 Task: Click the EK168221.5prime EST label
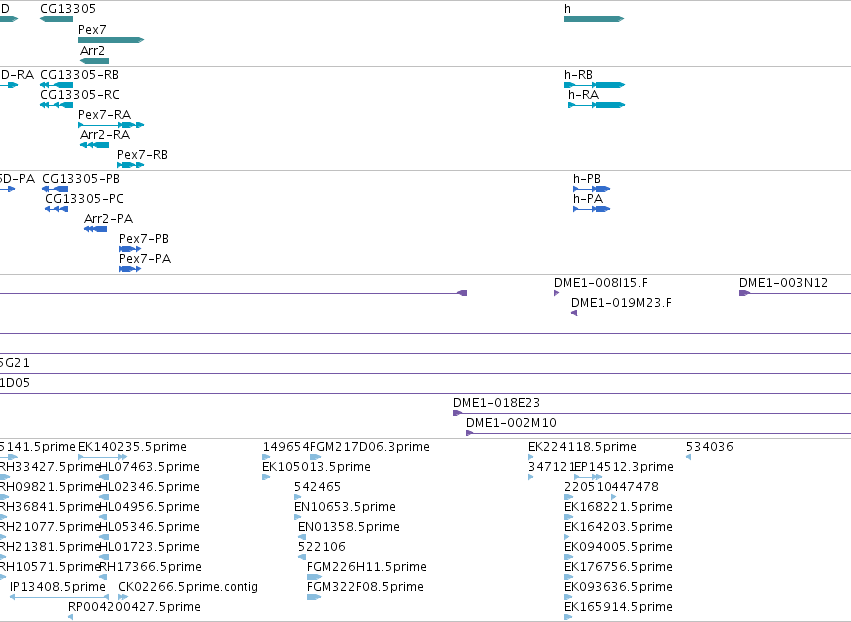pos(619,507)
